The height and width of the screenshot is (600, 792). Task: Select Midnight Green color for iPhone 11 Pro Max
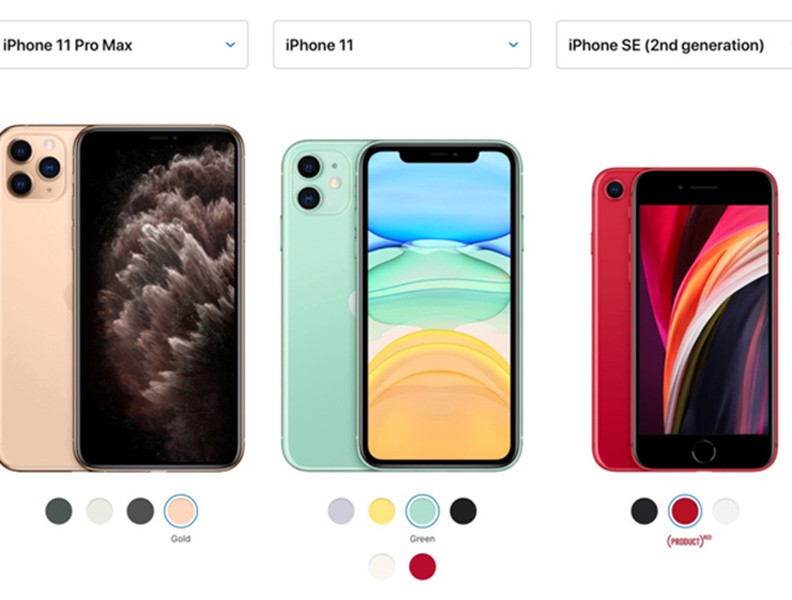click(x=59, y=511)
